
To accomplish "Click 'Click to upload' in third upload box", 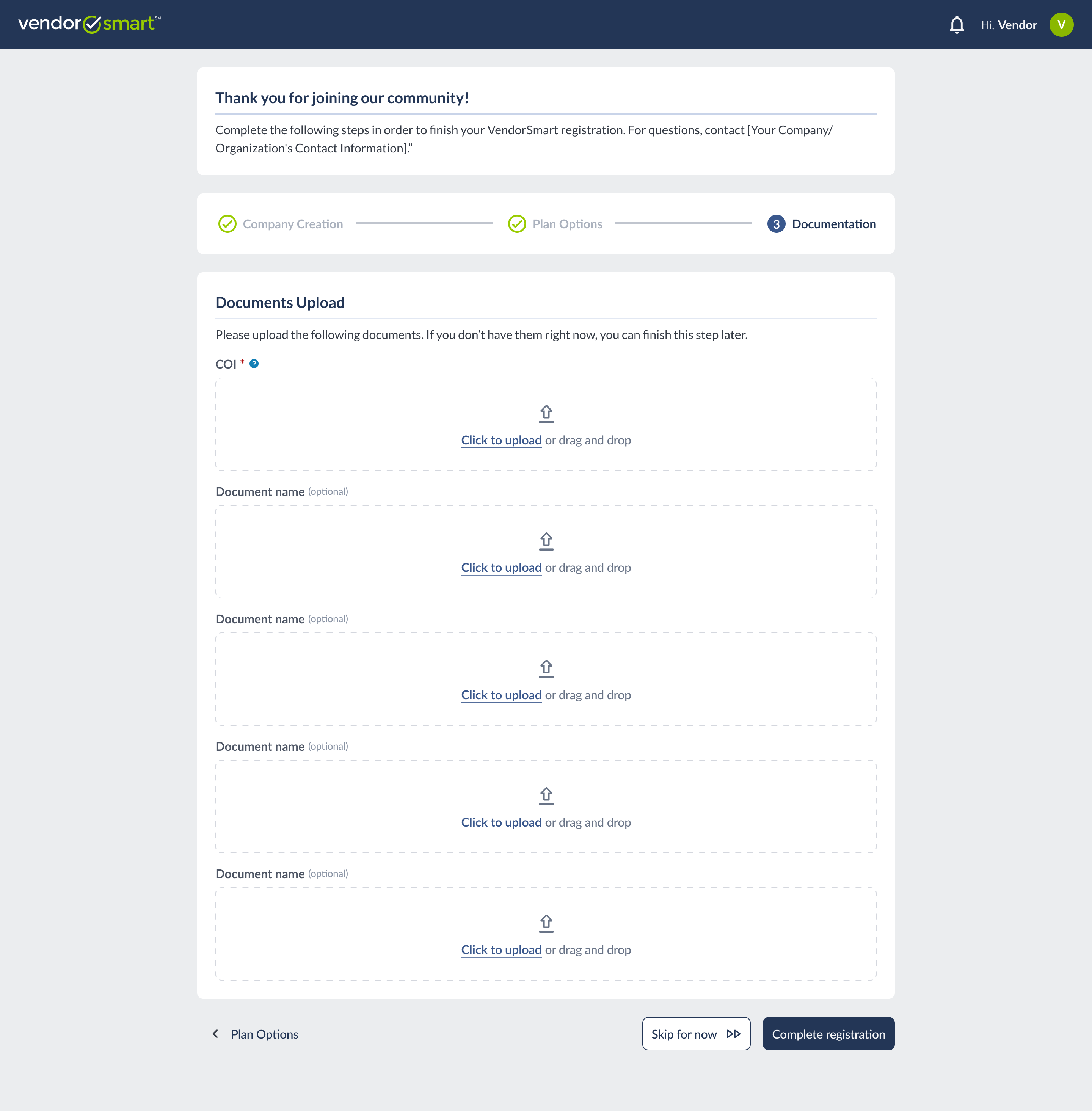I will pos(501,695).
